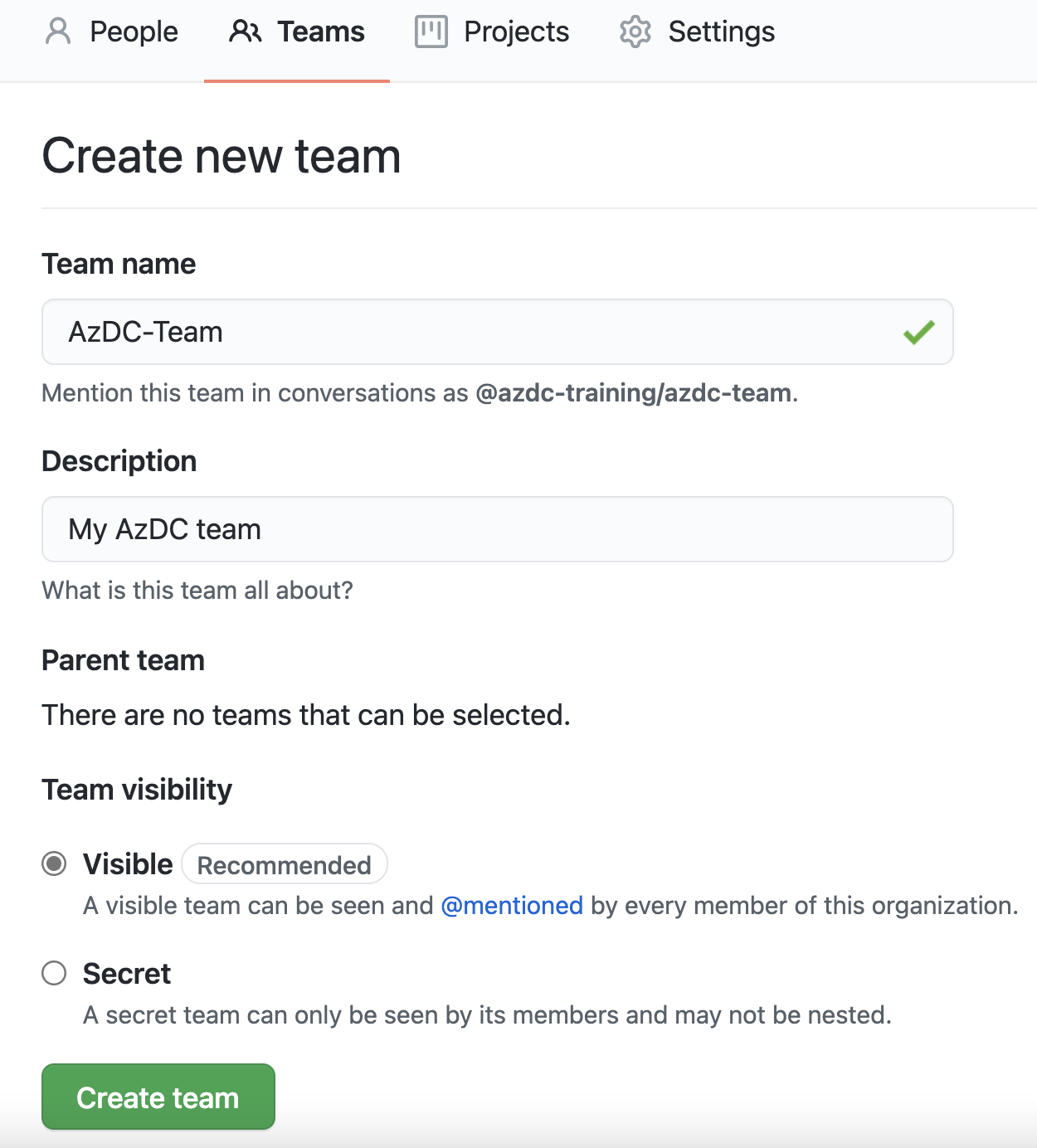Switch to the People tab
The image size is (1037, 1148).
pyautogui.click(x=134, y=32)
